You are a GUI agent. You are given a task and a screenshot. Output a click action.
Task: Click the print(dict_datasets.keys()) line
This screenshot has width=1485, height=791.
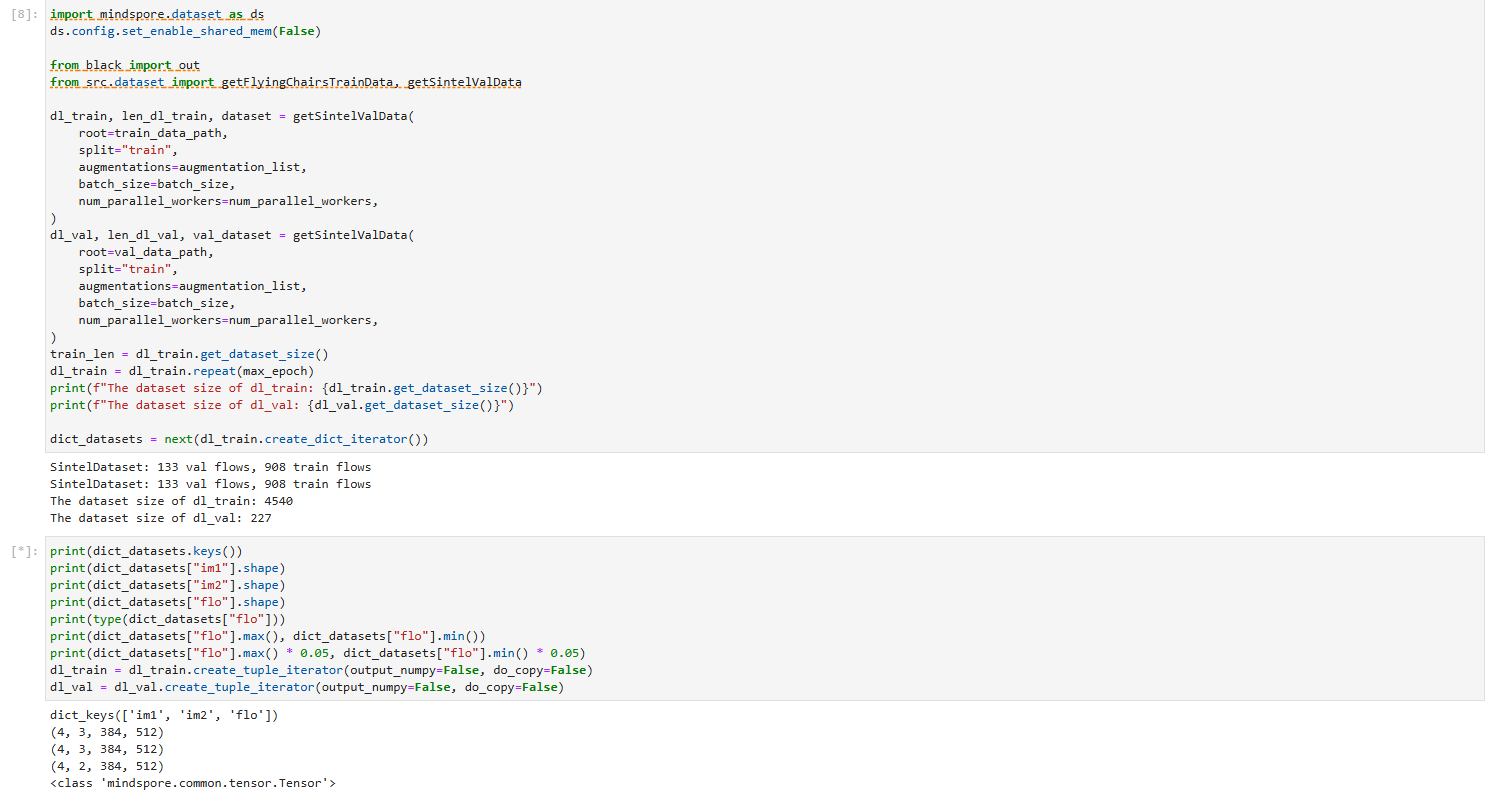(x=146, y=551)
